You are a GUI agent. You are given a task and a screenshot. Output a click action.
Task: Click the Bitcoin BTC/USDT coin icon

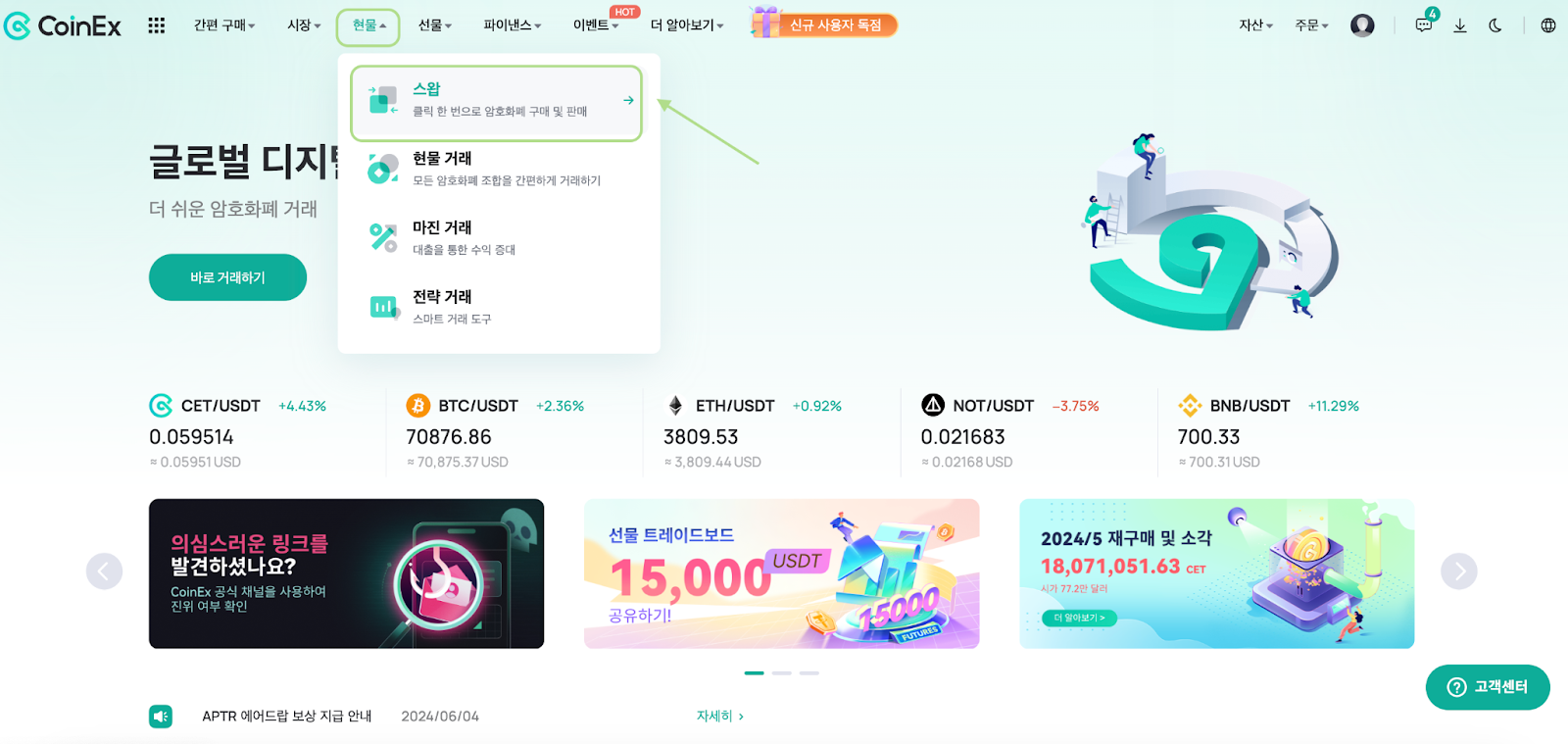(x=418, y=405)
